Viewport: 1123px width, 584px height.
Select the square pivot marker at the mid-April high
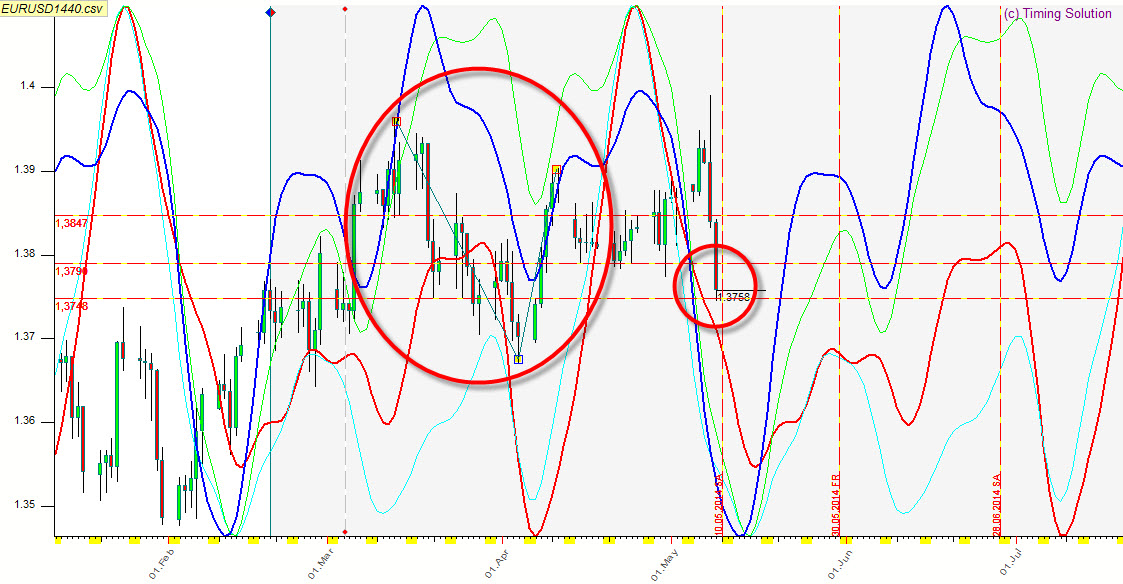(556, 170)
